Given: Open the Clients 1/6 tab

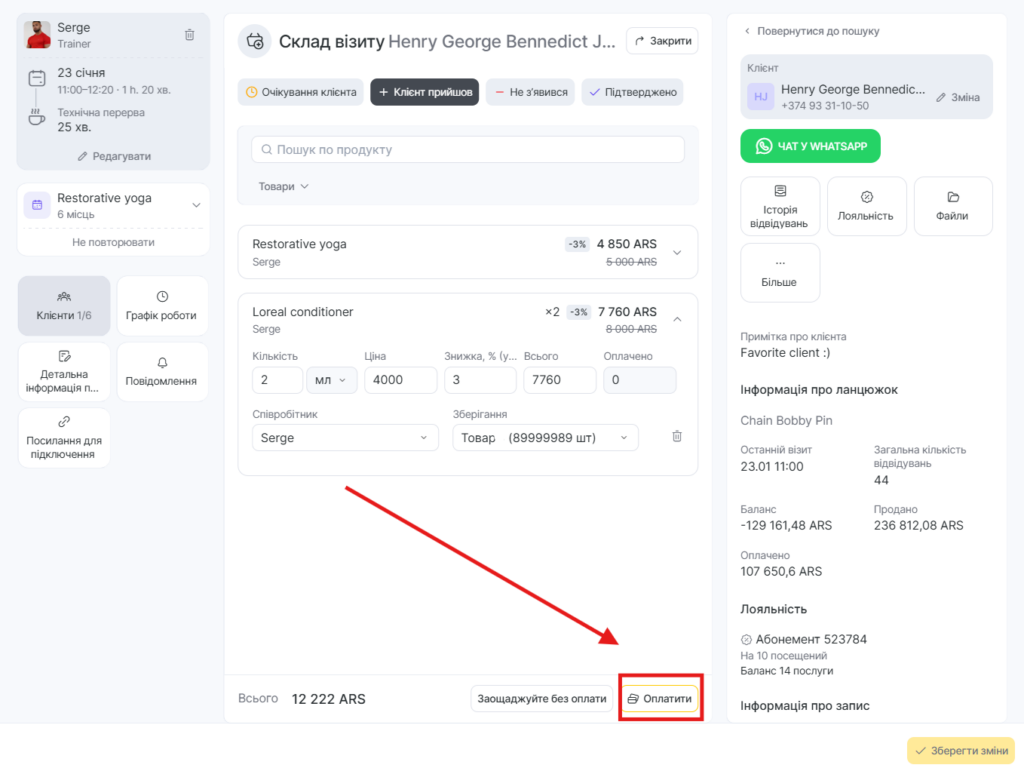Looking at the screenshot, I should [x=64, y=306].
